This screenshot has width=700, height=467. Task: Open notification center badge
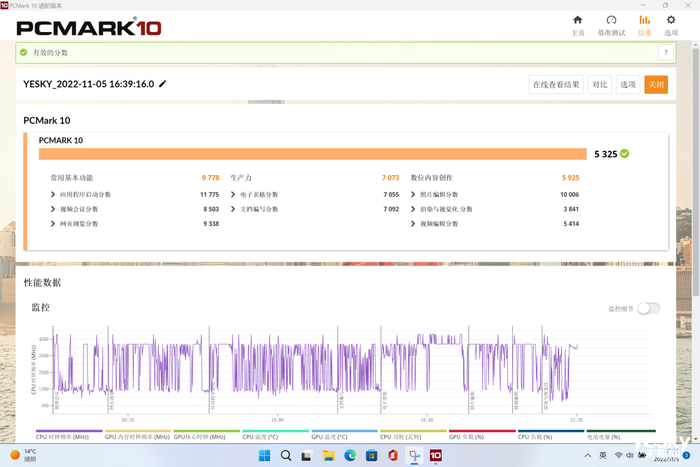point(687,455)
